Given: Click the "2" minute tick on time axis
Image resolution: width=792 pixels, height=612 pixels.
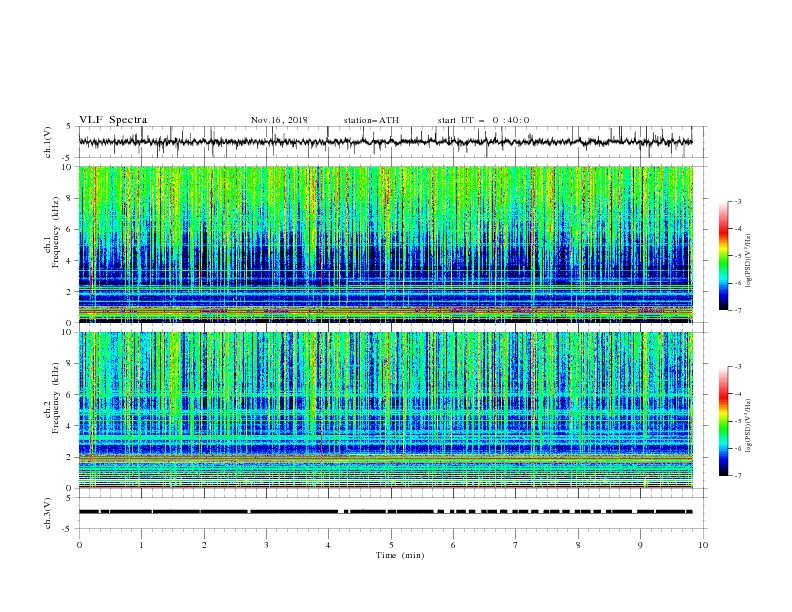Looking at the screenshot, I should (x=204, y=545).
